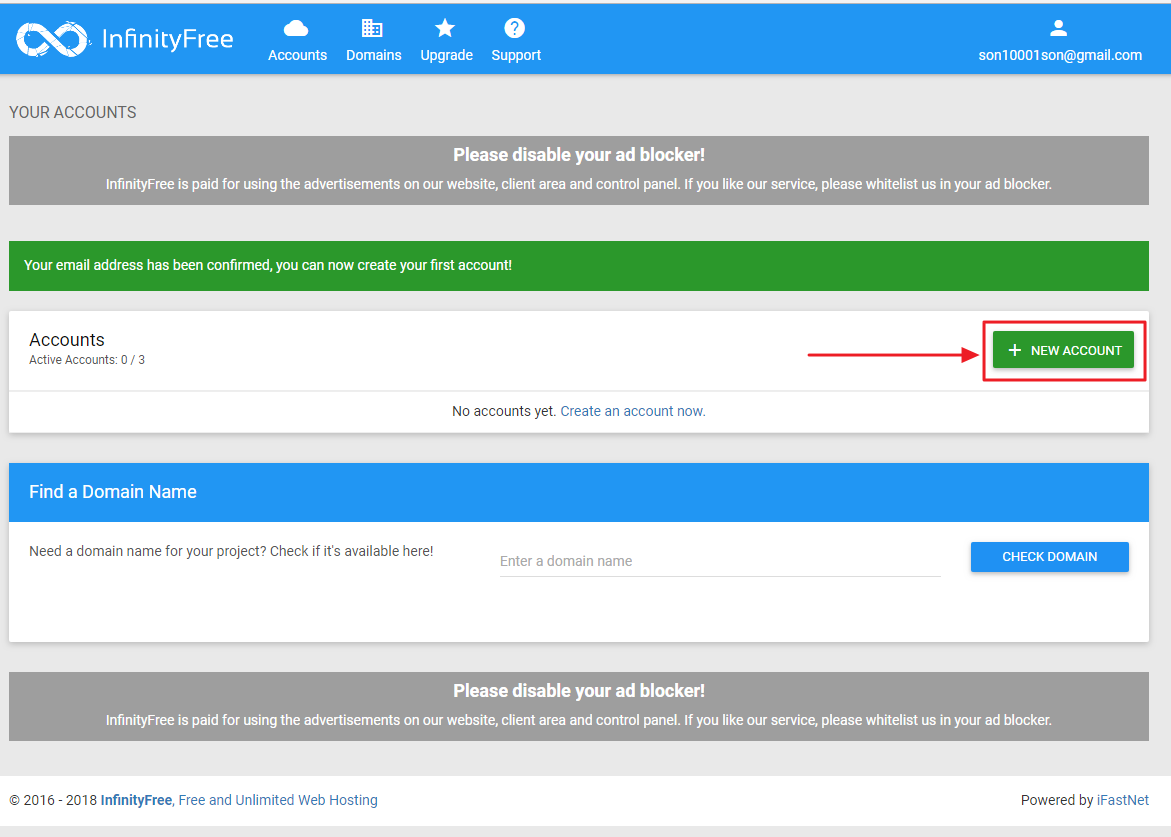The height and width of the screenshot is (837, 1171).
Task: Select the Accounts menu item
Action: pyautogui.click(x=297, y=55)
